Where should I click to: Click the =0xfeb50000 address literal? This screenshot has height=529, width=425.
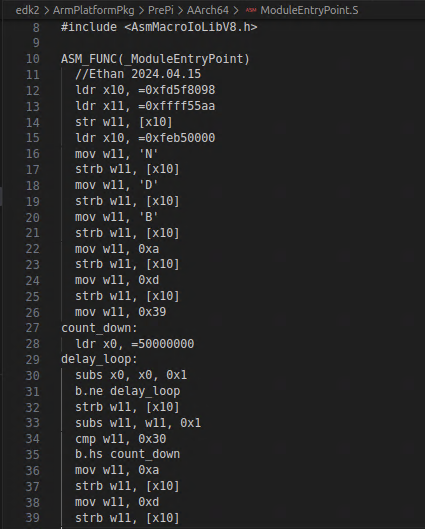pyautogui.click(x=176, y=138)
